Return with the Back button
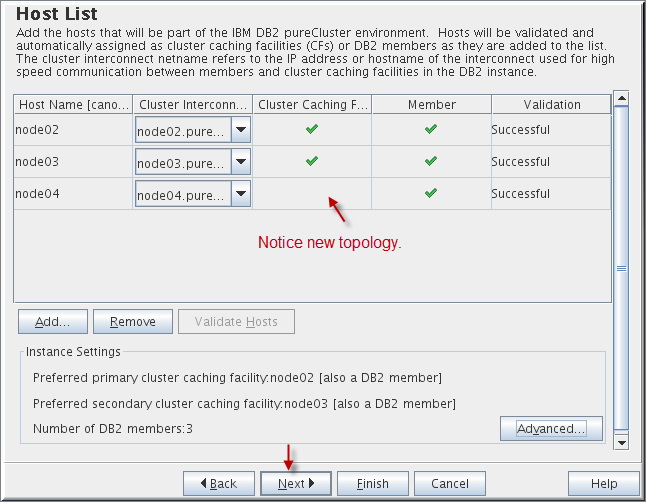 (219, 483)
